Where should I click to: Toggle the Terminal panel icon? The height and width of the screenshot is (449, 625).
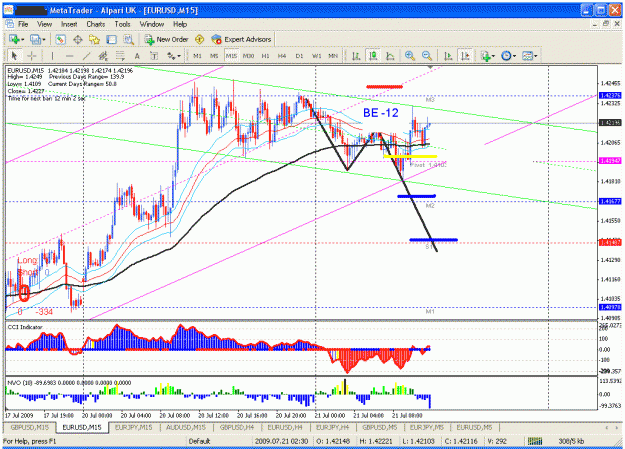(x=112, y=39)
